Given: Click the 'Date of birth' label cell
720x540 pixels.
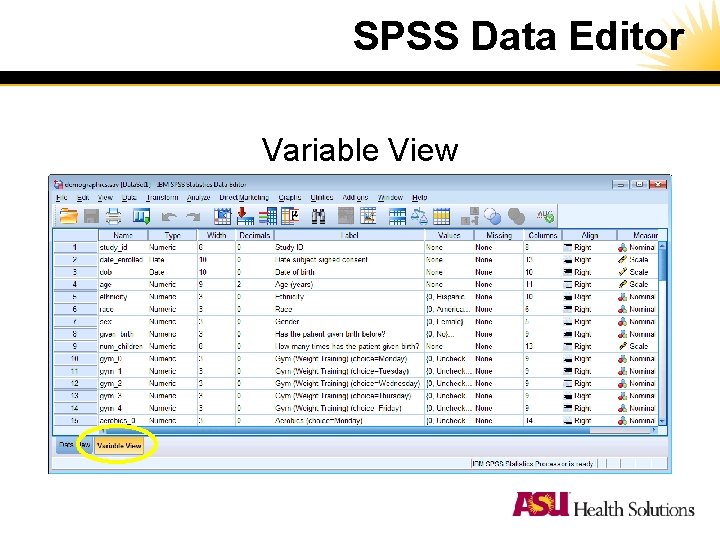Looking at the screenshot, I should [349, 272].
